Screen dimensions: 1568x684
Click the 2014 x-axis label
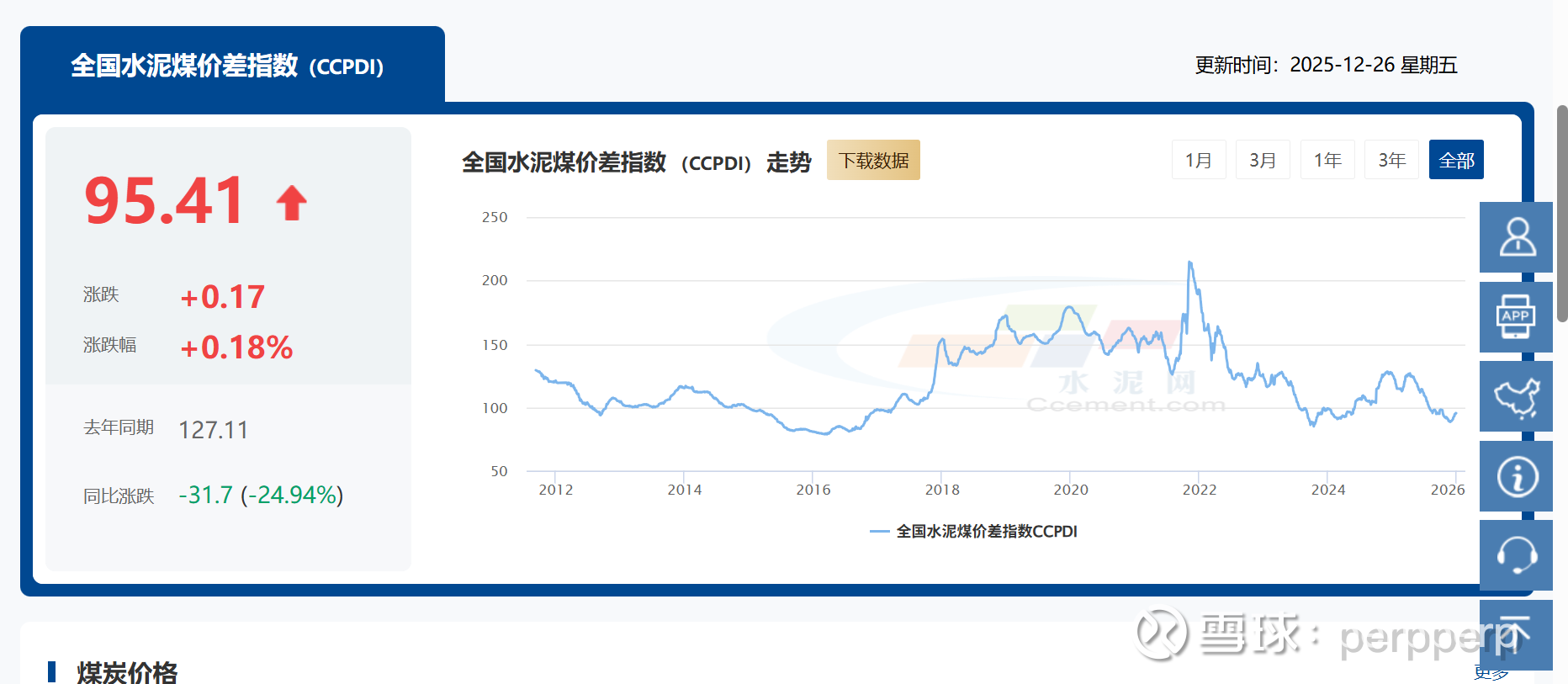point(684,490)
